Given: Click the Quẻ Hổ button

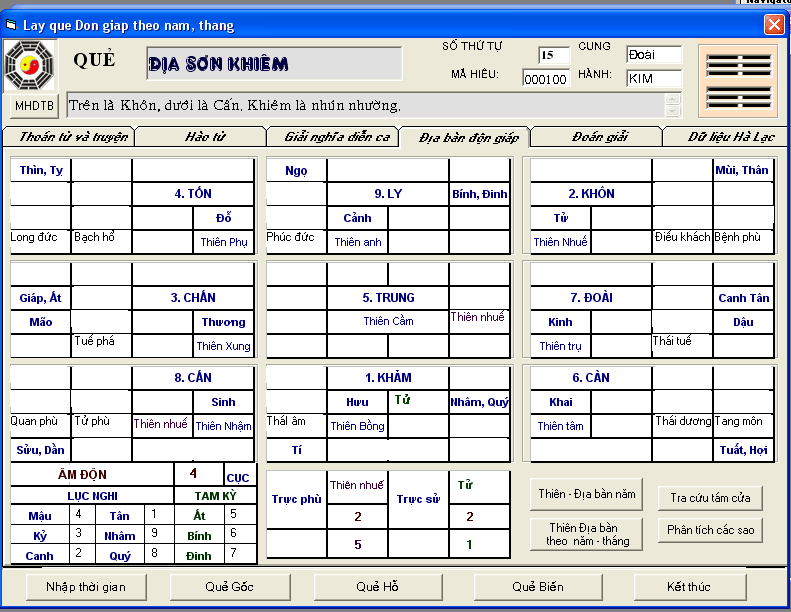Looking at the screenshot, I should (378, 586).
